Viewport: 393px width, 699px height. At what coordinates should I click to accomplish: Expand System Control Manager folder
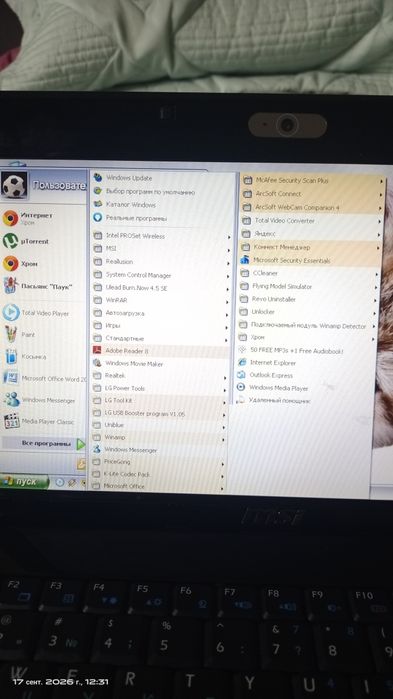click(x=161, y=275)
